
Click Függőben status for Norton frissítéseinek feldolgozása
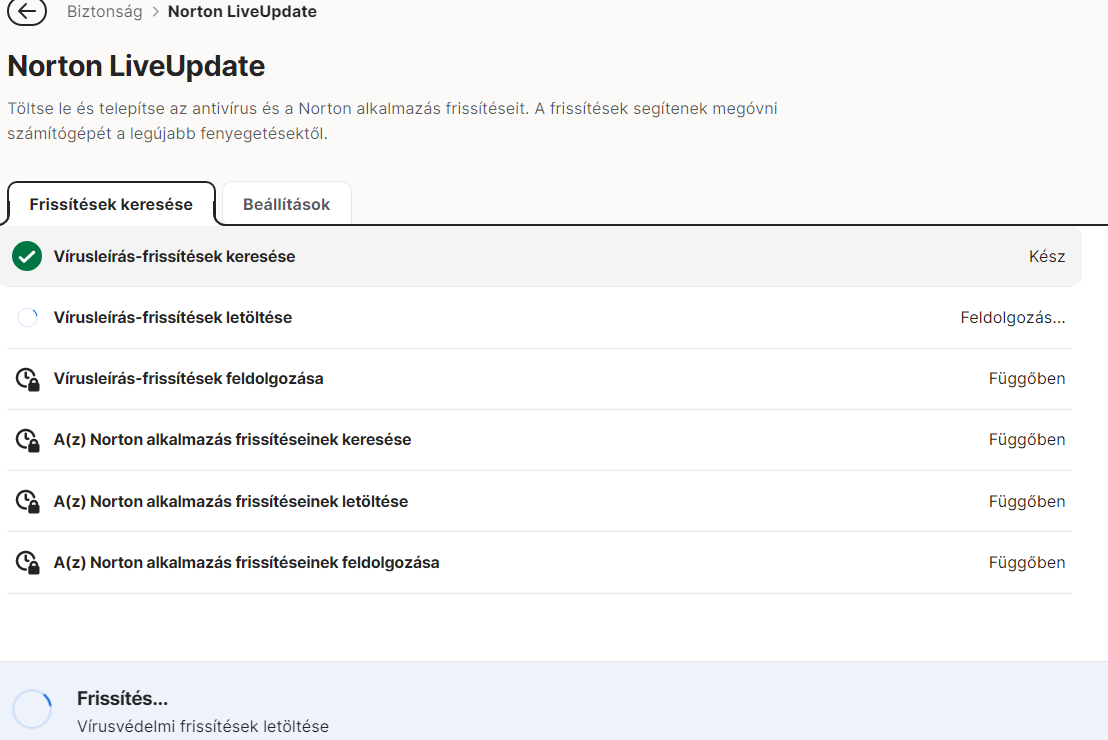point(1027,563)
